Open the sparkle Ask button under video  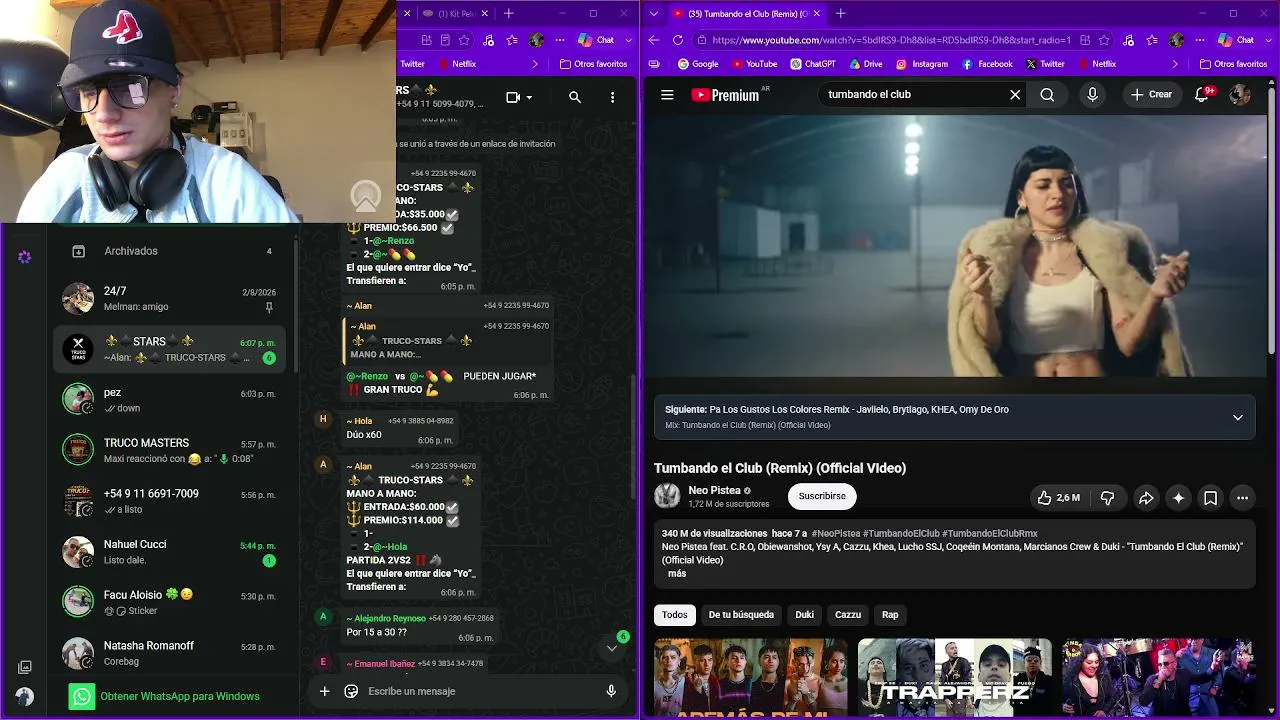(x=1178, y=497)
